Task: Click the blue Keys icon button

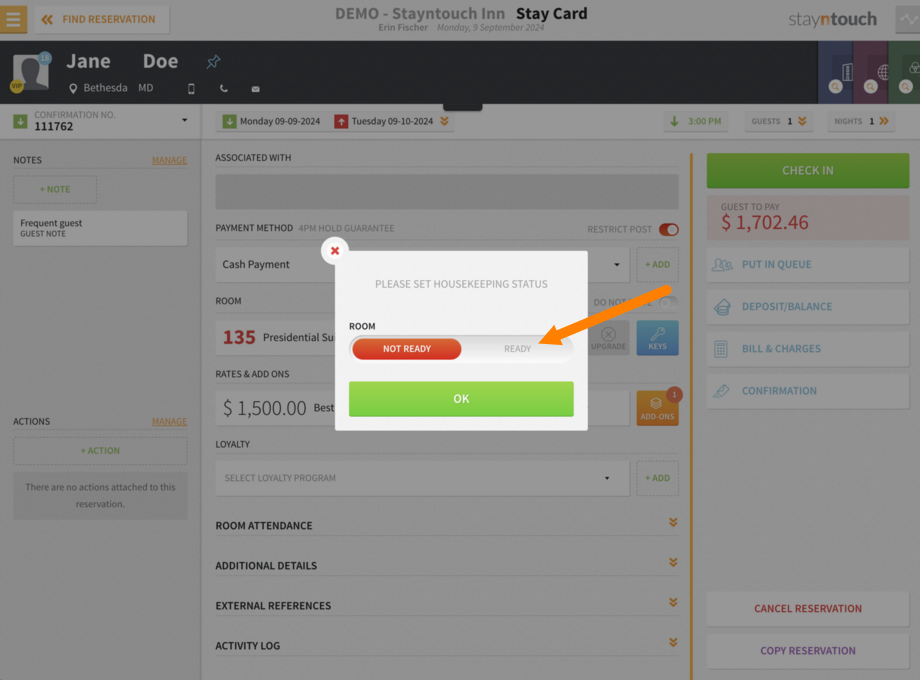Action: click(657, 338)
